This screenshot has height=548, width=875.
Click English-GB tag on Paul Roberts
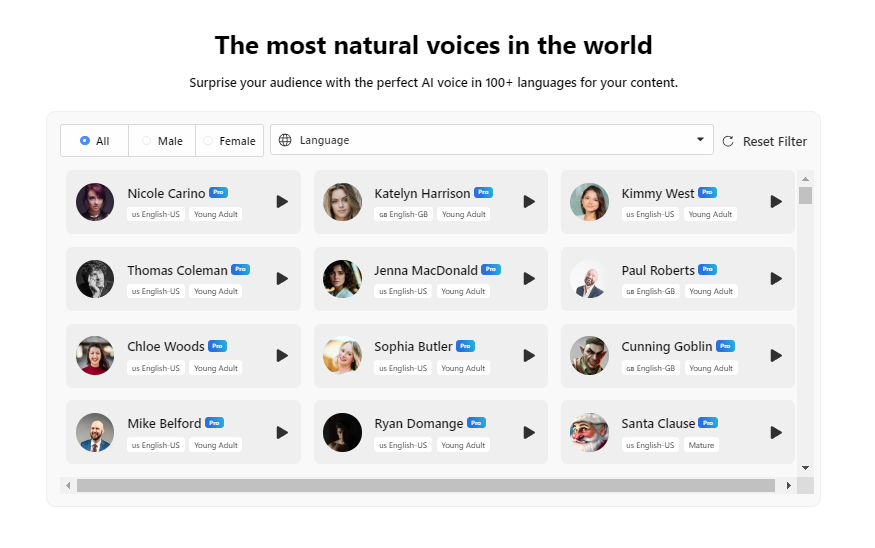(x=651, y=291)
